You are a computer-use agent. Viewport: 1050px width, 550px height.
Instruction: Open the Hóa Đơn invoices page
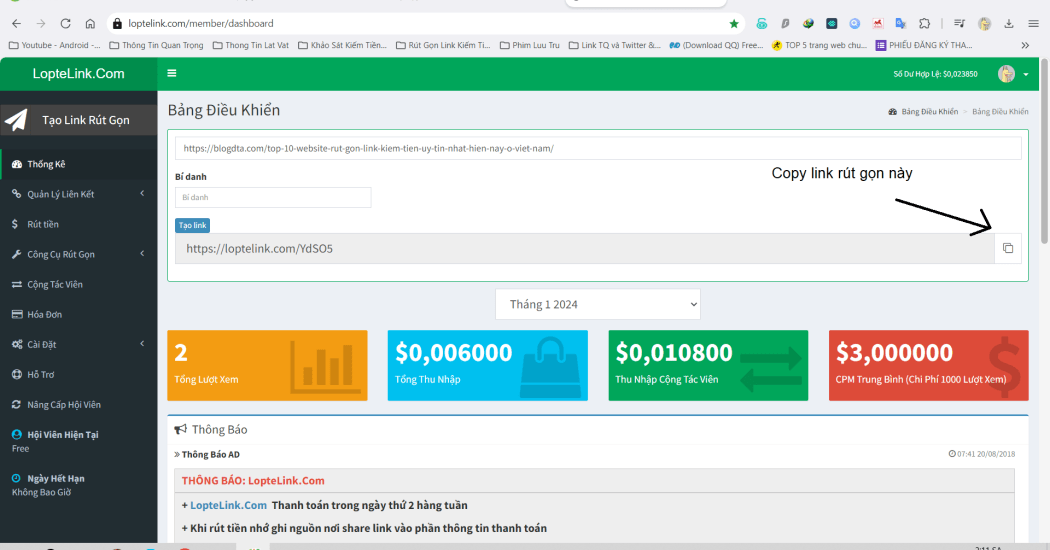click(x=78, y=314)
